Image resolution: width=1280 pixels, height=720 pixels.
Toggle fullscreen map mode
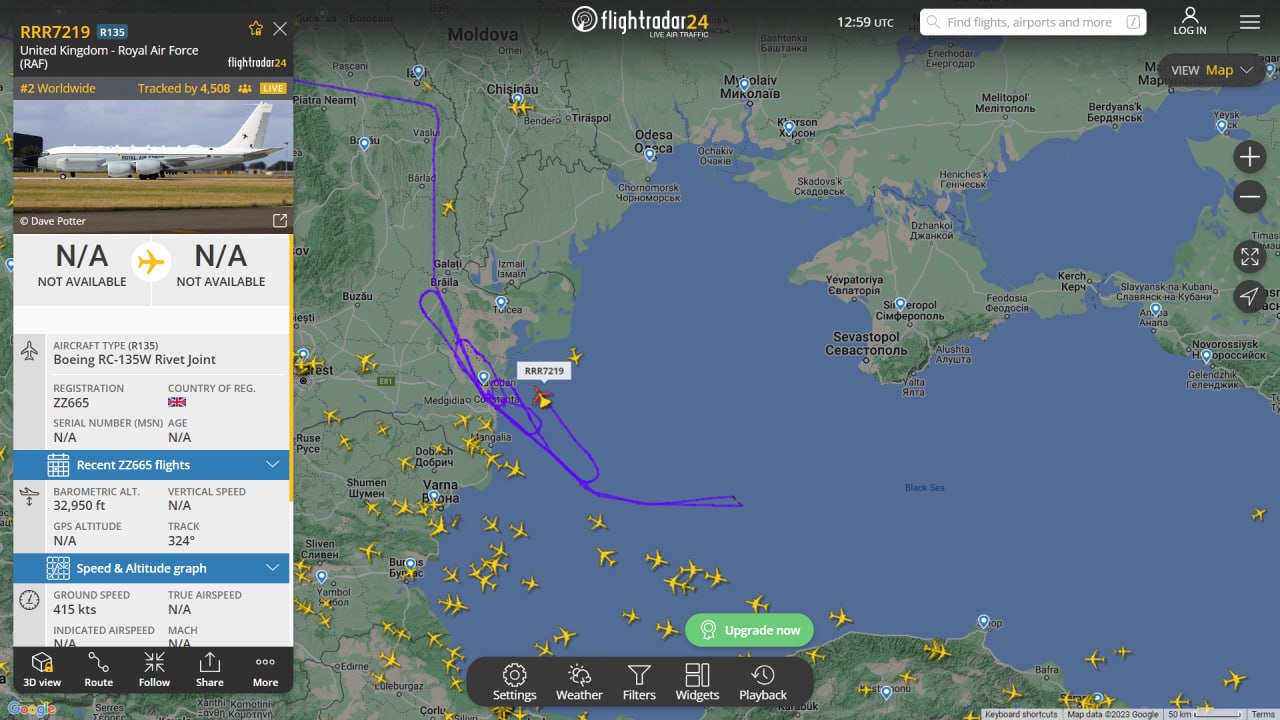[1250, 257]
